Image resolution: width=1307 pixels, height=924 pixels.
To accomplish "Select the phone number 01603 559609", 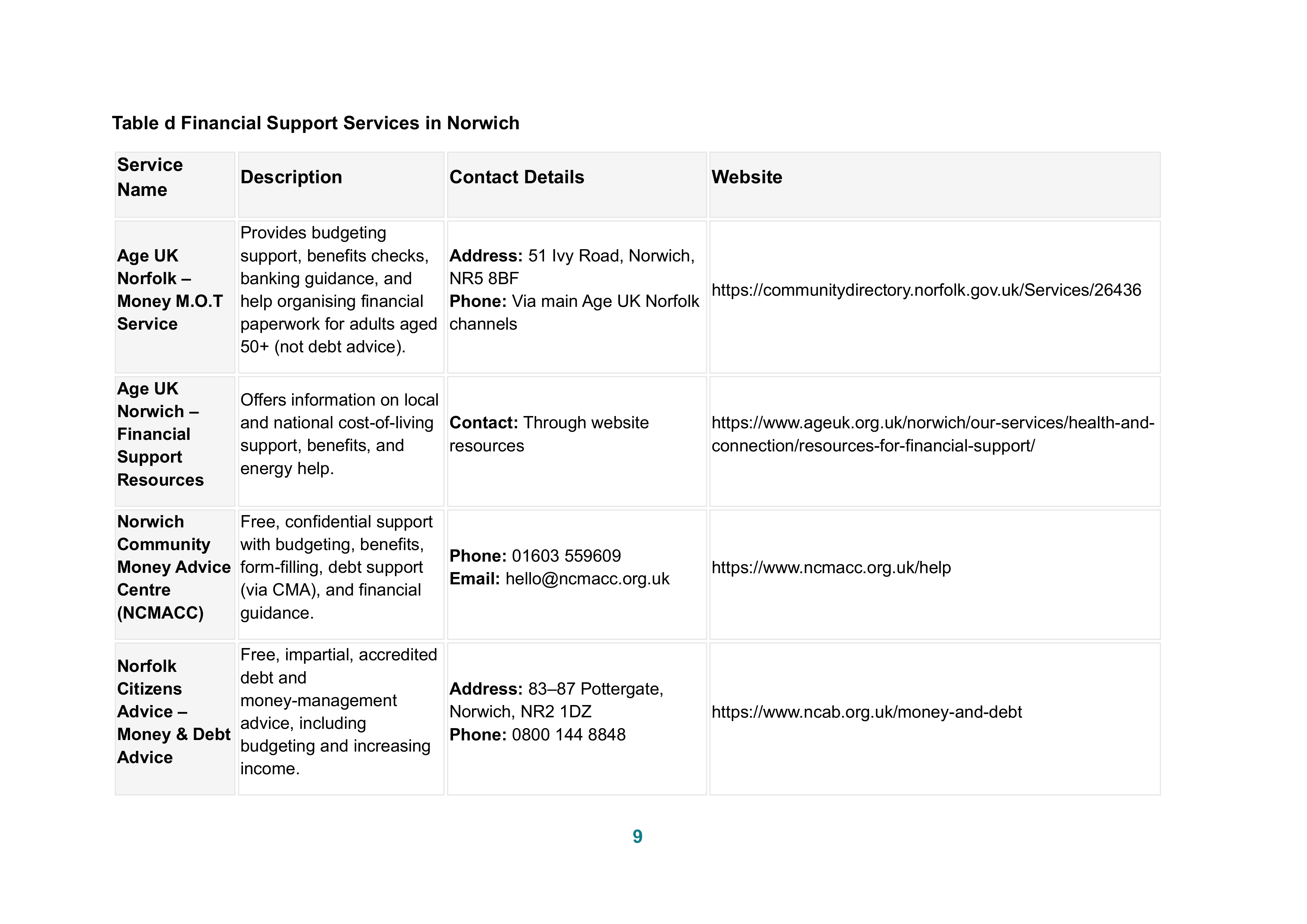I will [566, 556].
